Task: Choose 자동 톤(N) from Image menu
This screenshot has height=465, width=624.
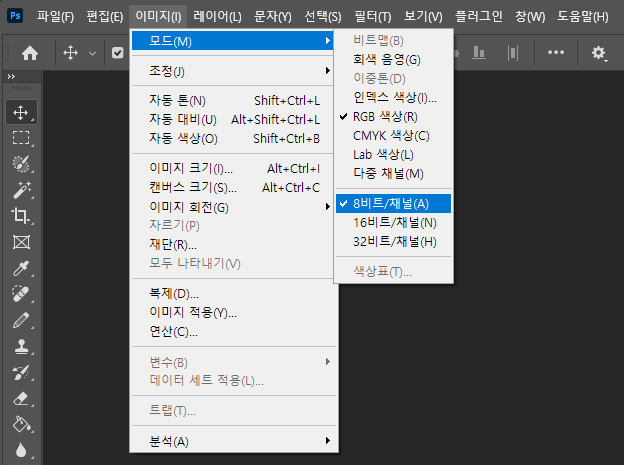Action: [232, 100]
